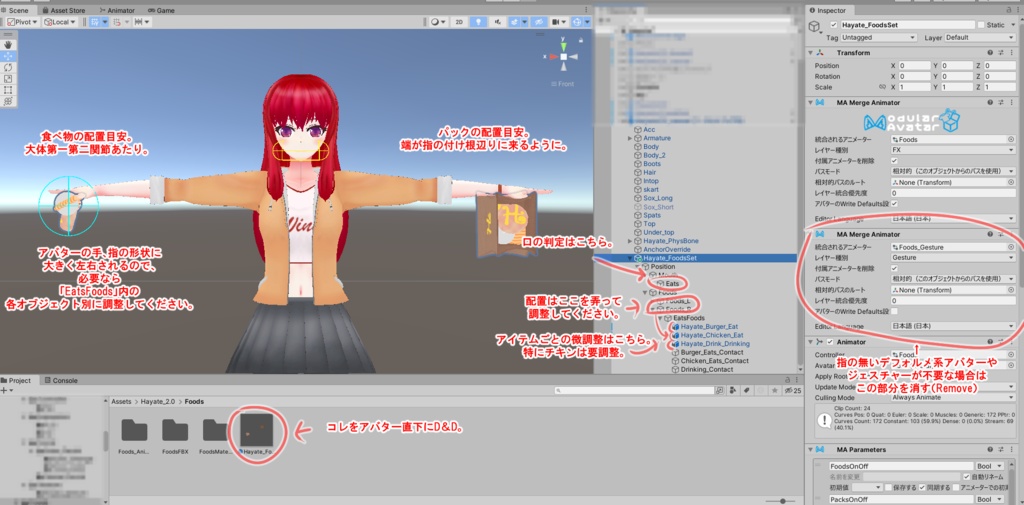1024x505 pixels.
Task: Click Assets in the breadcrumb path
Action: click(x=121, y=402)
